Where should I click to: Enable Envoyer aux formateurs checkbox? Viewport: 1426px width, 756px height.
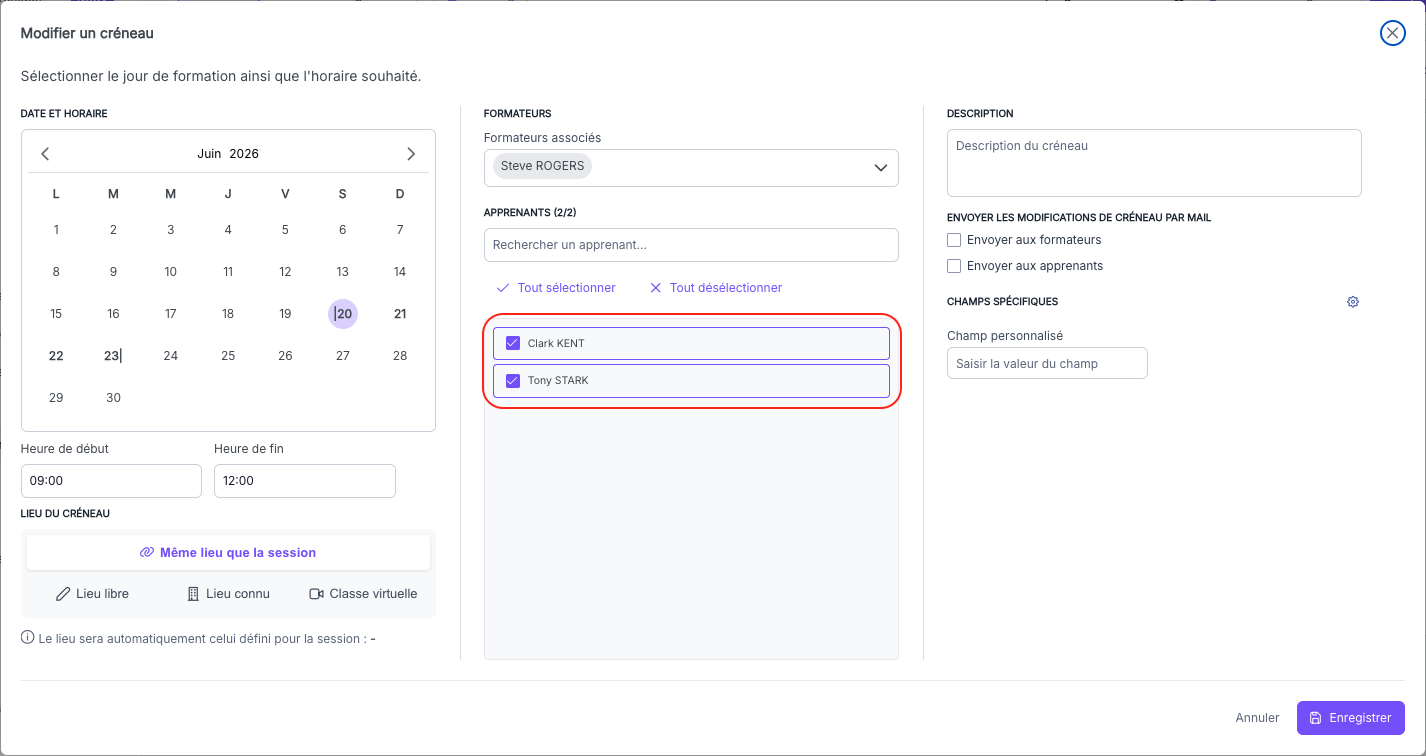click(x=954, y=240)
